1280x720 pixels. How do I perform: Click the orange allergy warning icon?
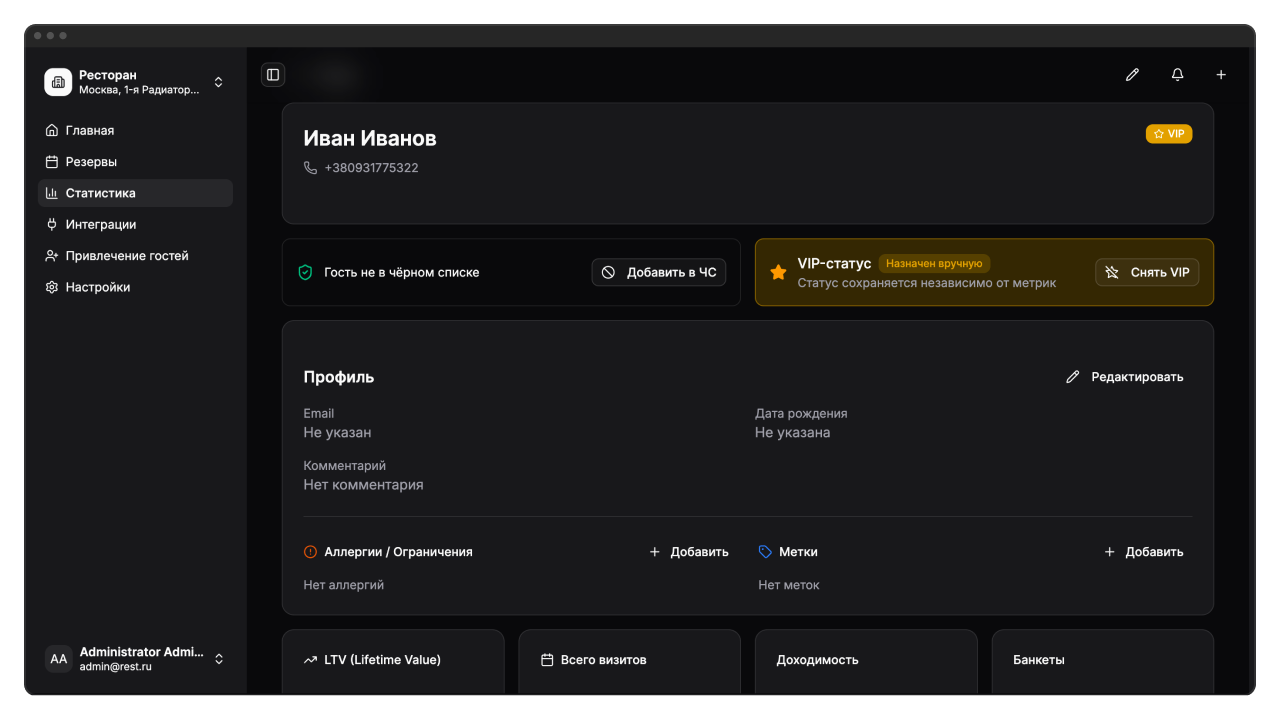point(310,552)
